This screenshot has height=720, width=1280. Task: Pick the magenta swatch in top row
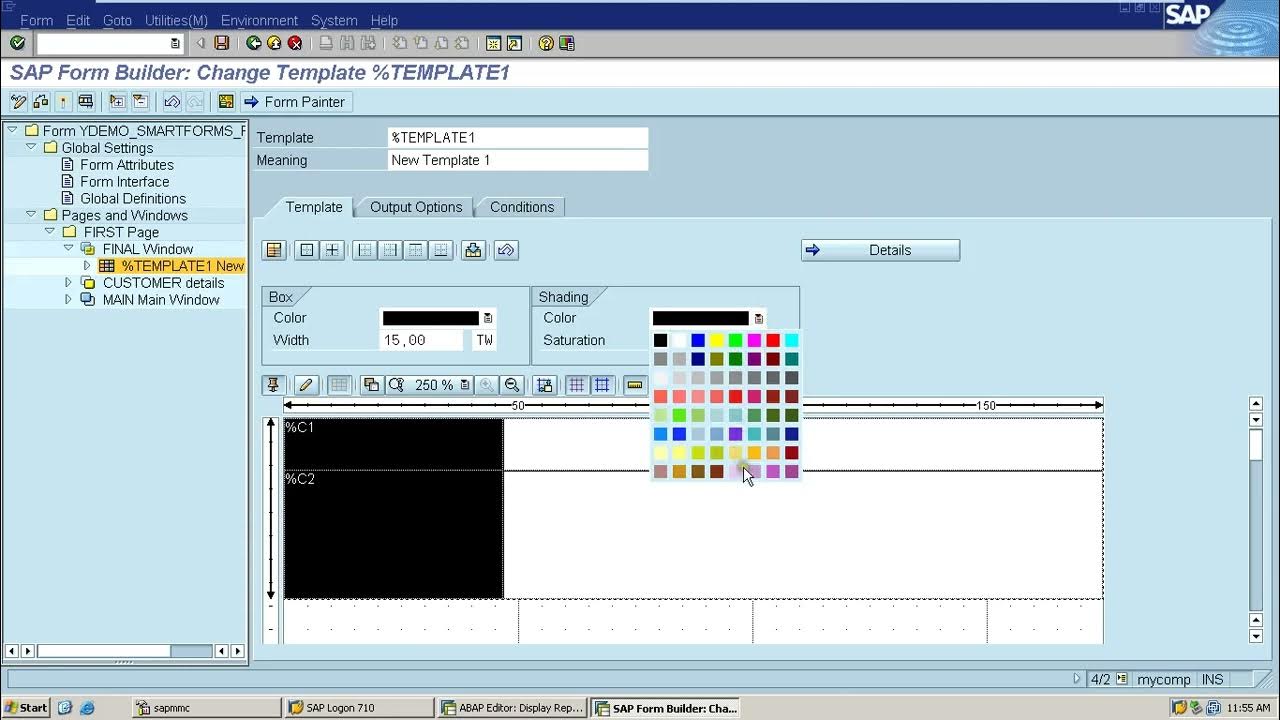tap(754, 341)
